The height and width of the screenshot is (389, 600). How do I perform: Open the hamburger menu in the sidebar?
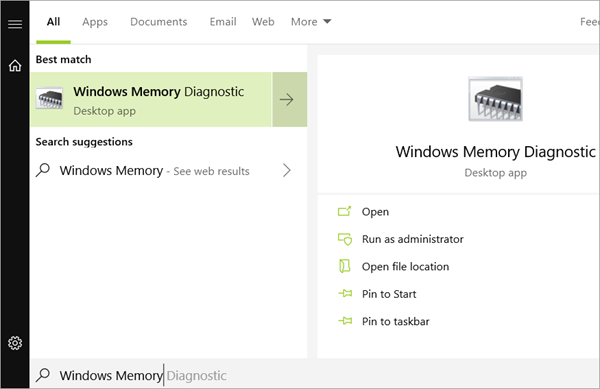(15, 24)
